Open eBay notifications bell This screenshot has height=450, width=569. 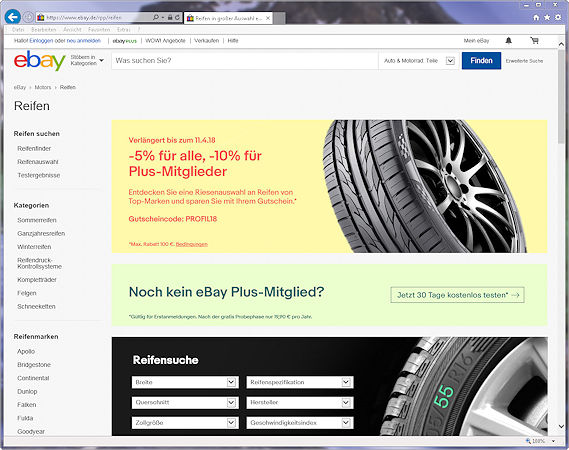[508, 41]
